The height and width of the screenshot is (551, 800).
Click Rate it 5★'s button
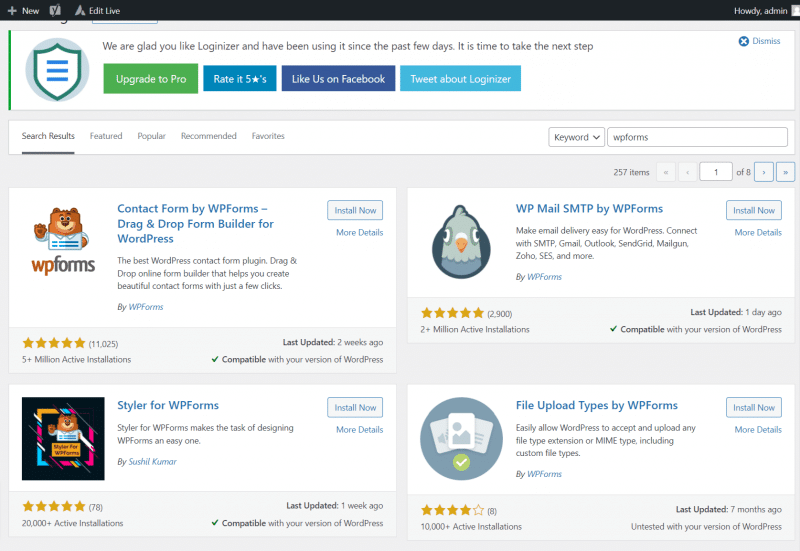point(240,79)
